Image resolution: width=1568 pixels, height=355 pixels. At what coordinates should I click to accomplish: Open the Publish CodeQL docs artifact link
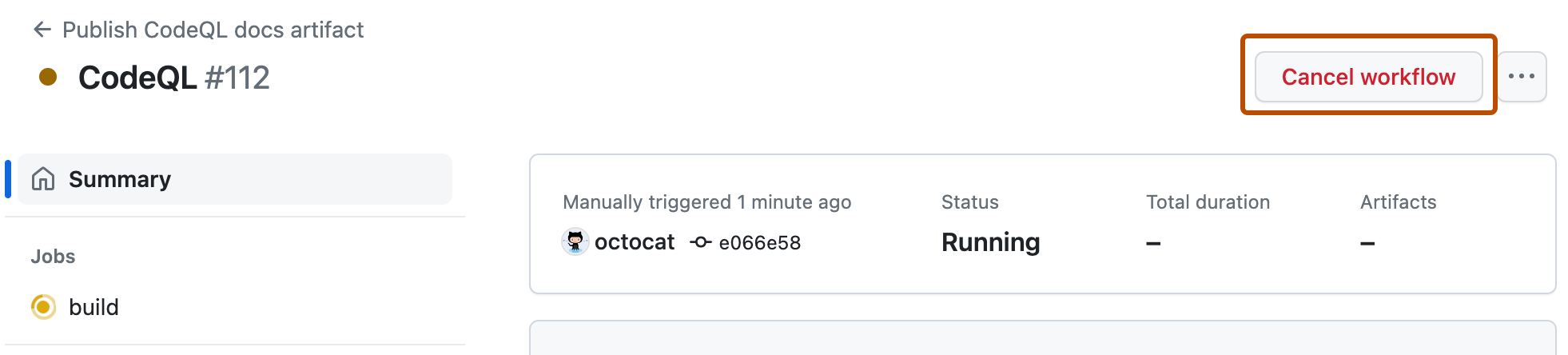tap(213, 30)
